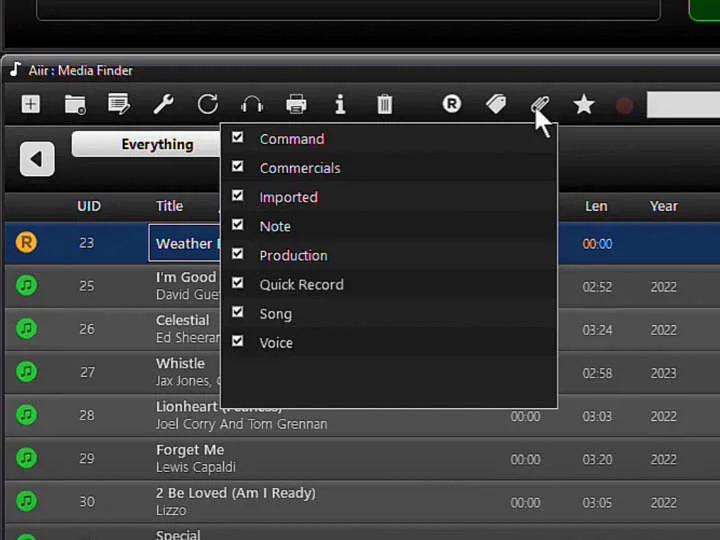Screen dimensions: 720x540
Task: Toggle the Note checkbox
Action: [x=237, y=225]
